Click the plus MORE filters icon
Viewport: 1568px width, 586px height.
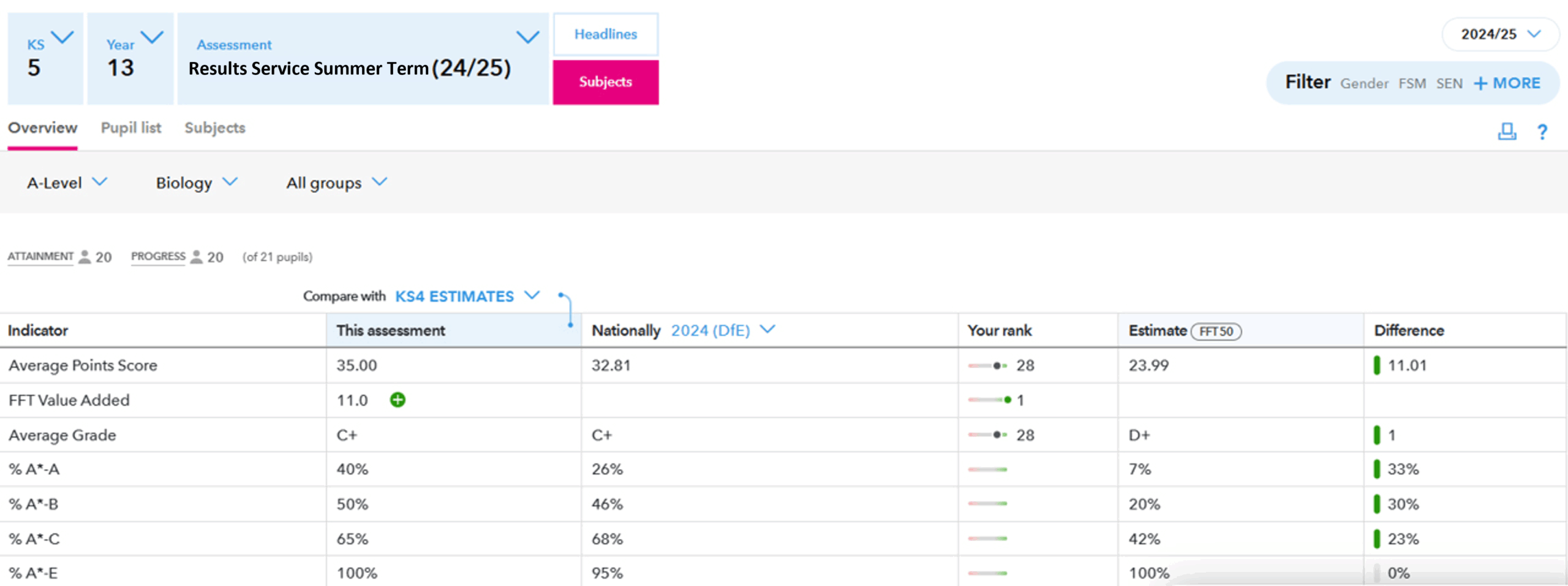tap(1480, 83)
